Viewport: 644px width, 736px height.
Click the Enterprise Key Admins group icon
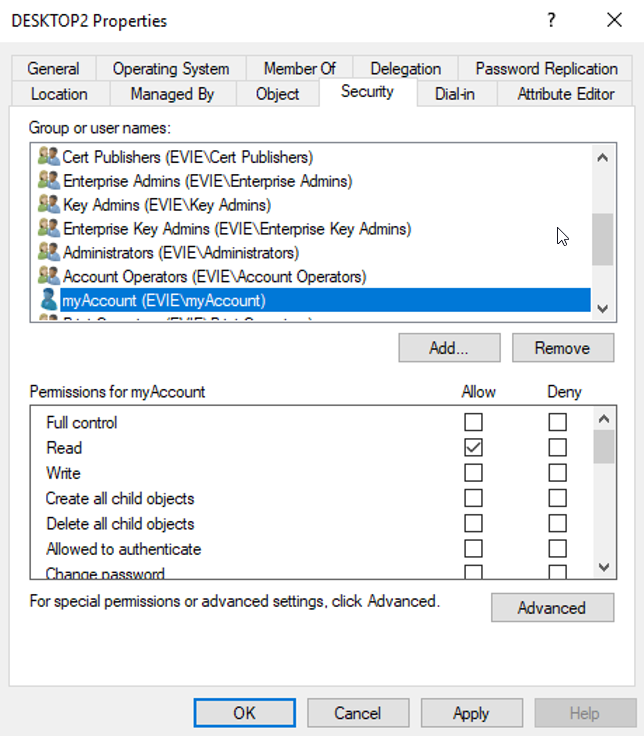(48, 229)
